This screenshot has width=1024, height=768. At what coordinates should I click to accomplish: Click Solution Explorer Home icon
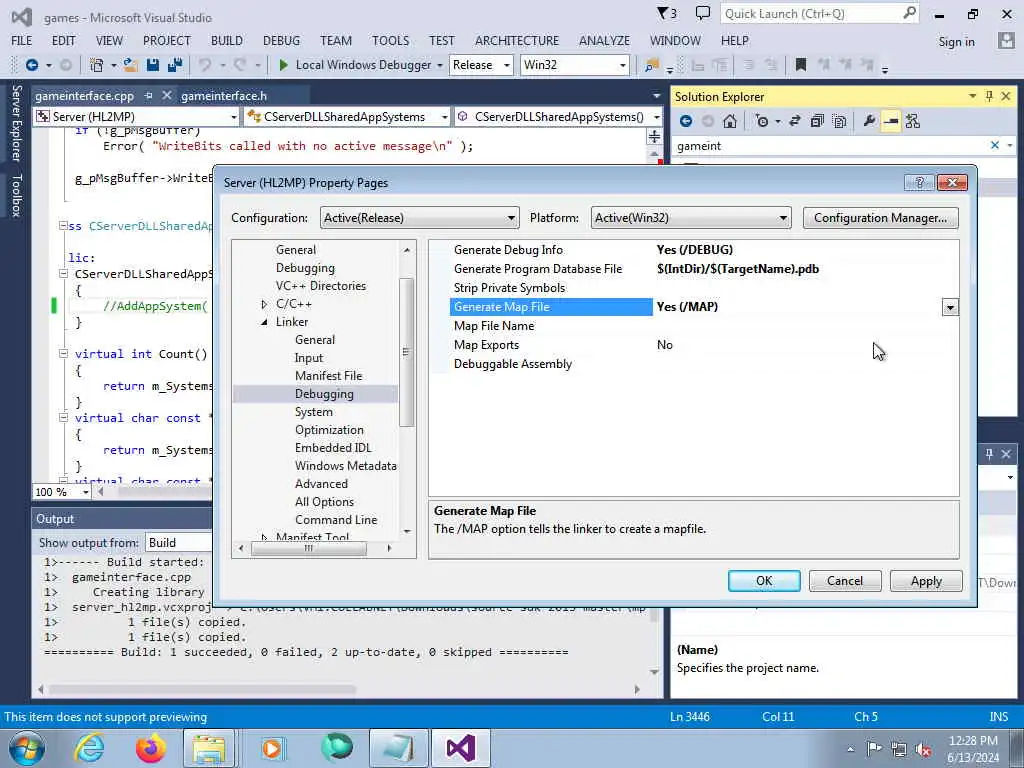point(730,121)
